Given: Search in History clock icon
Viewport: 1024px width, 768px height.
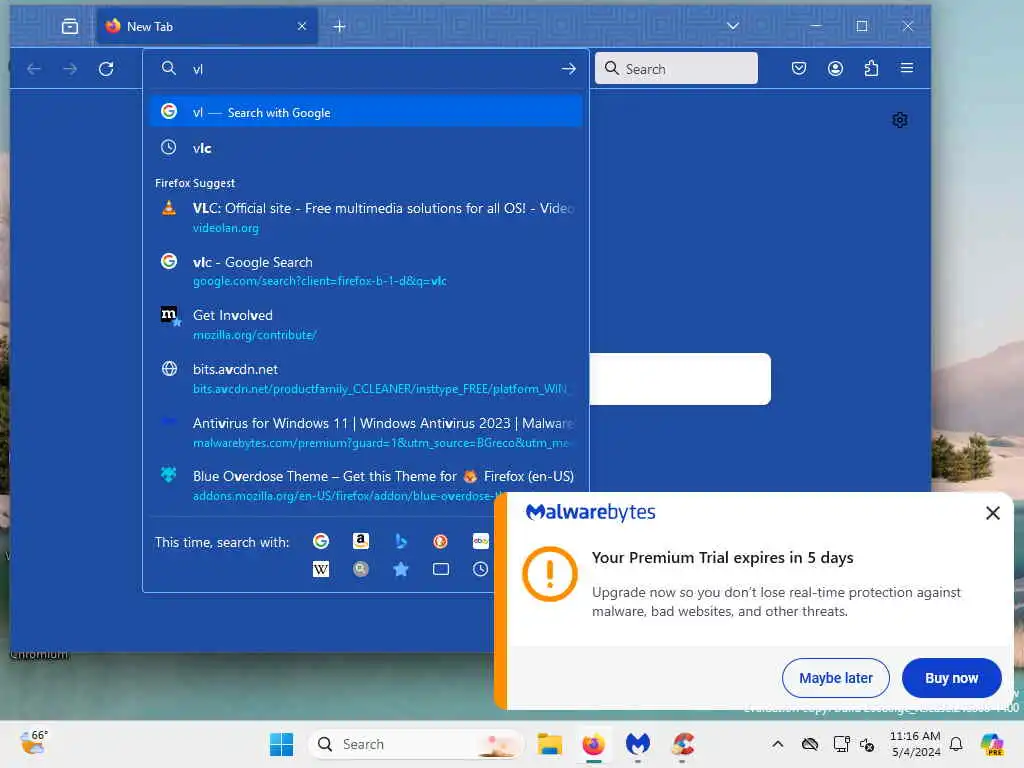Looking at the screenshot, I should pos(481,569).
